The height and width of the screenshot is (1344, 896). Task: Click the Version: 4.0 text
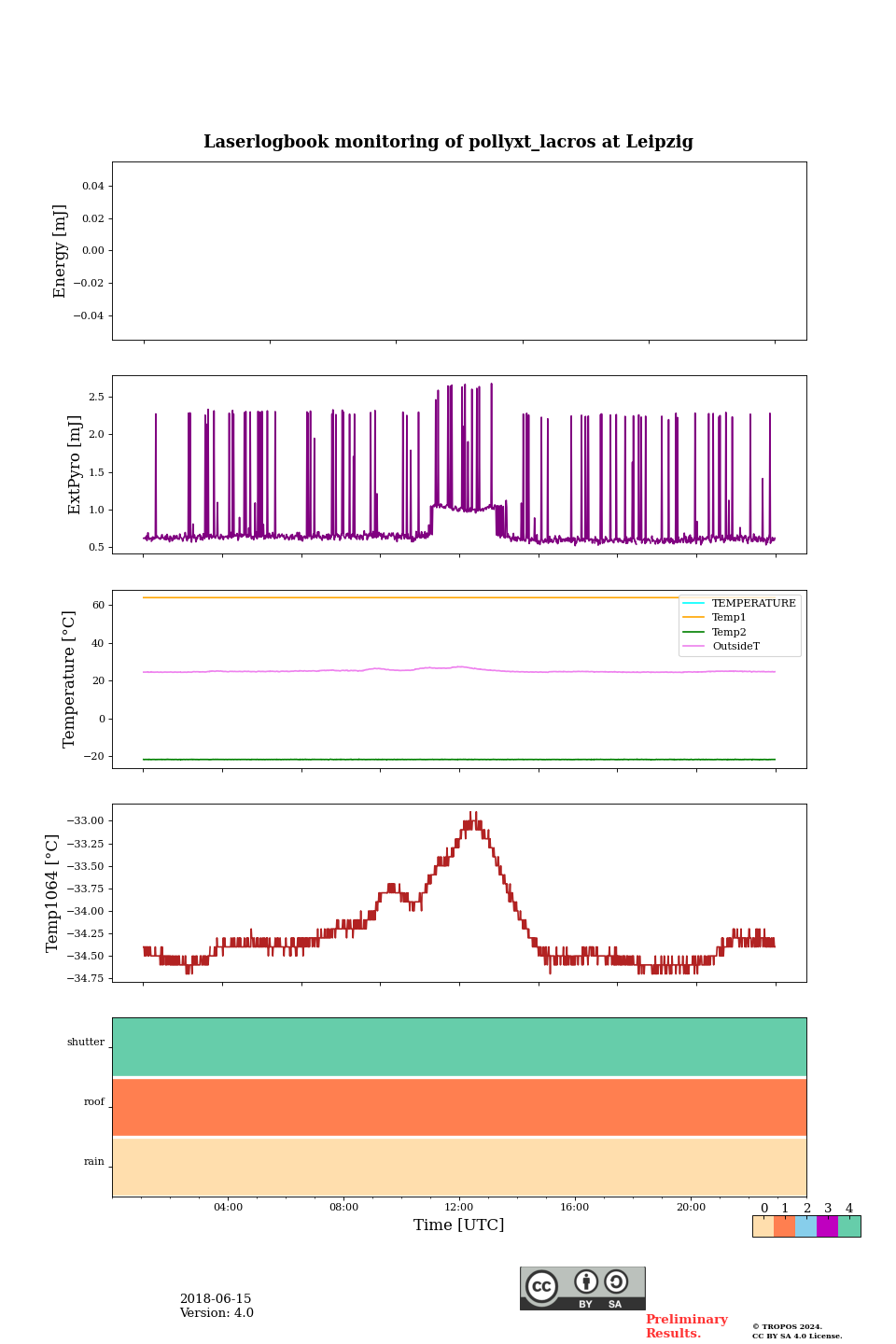click(x=217, y=1313)
